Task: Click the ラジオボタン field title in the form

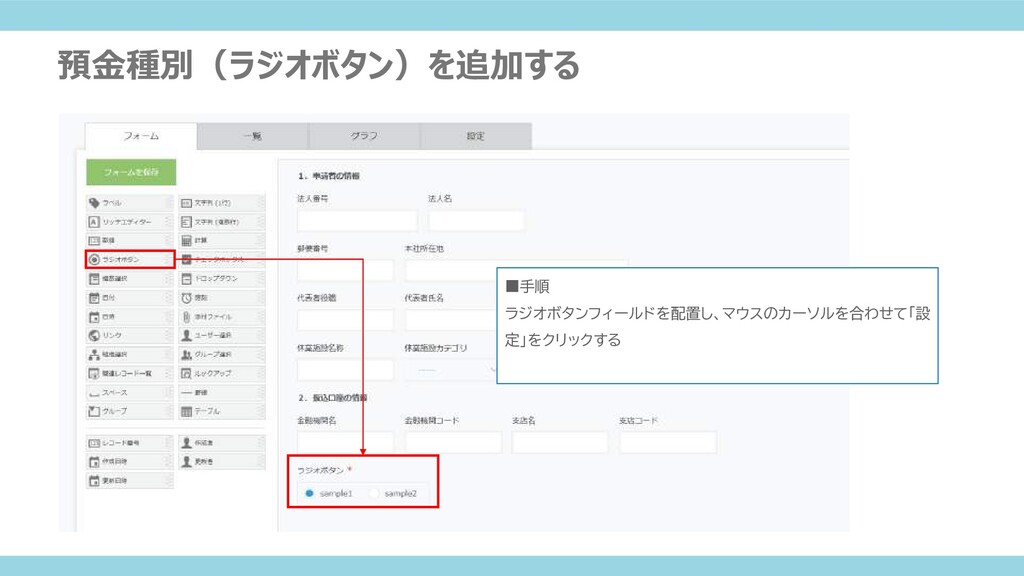Action: point(321,470)
